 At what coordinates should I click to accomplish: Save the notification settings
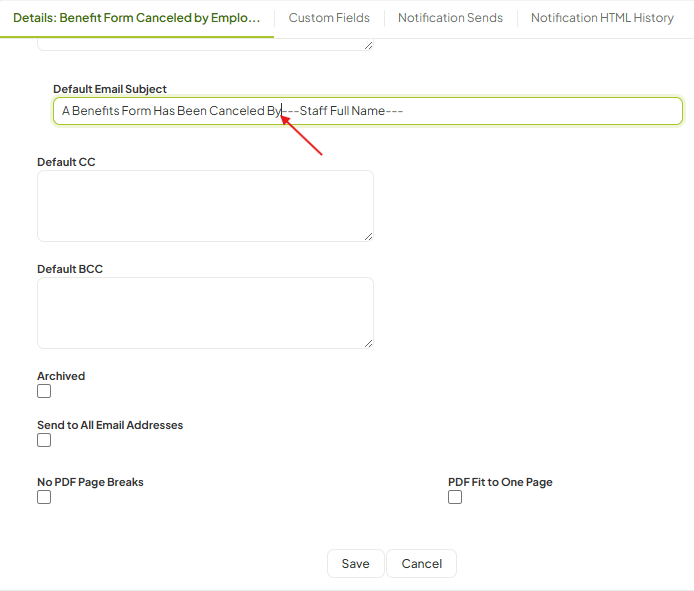click(355, 564)
